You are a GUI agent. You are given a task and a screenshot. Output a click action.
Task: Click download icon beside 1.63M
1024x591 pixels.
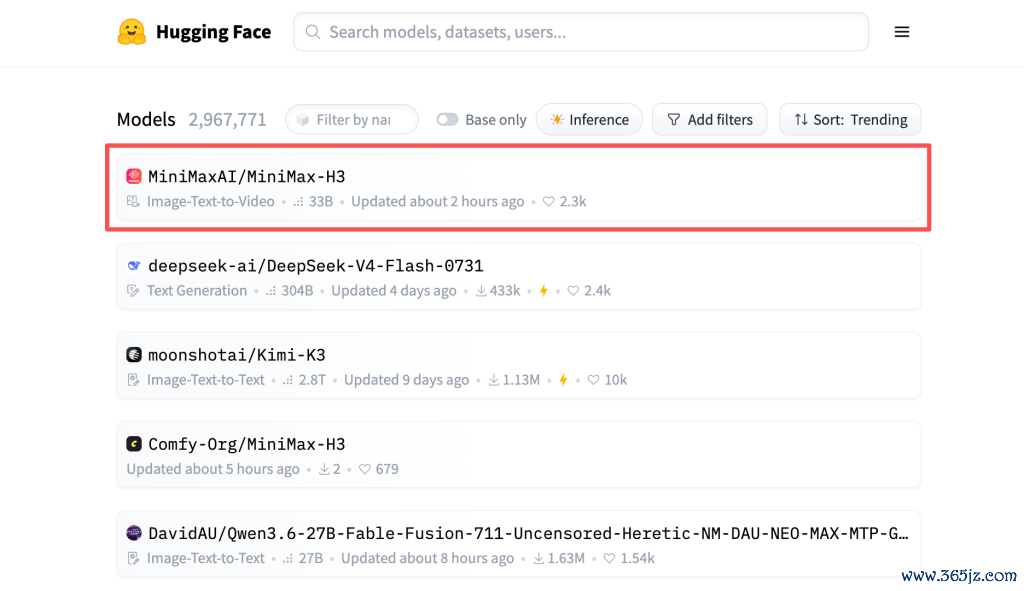point(538,558)
